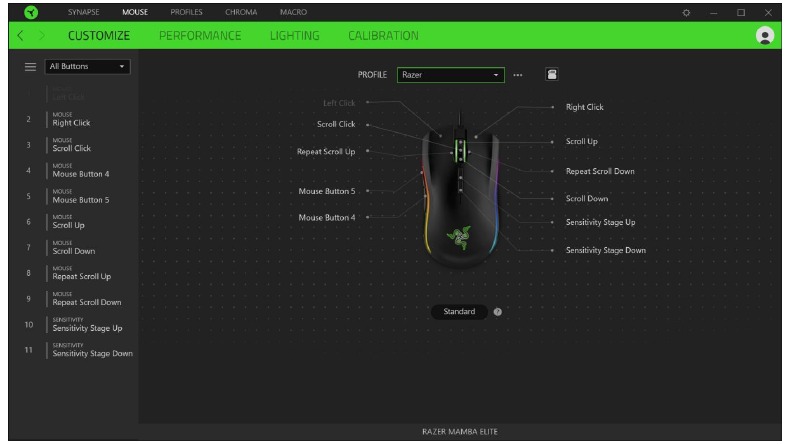788x444 pixels.
Task: Select Mouse Button 4 in sidebar
Action: 80,170
